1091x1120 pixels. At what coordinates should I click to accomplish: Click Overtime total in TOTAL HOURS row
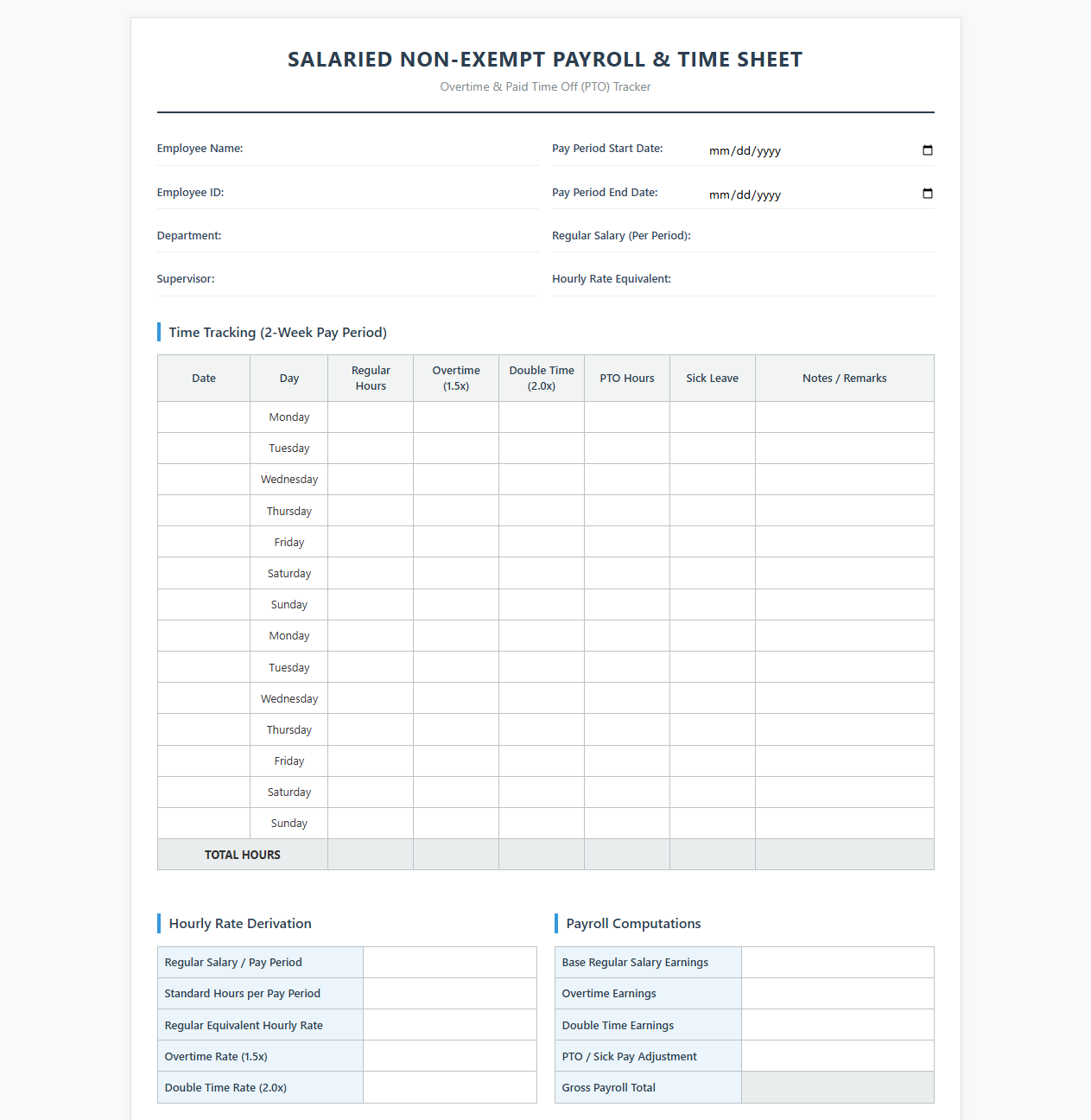click(456, 855)
